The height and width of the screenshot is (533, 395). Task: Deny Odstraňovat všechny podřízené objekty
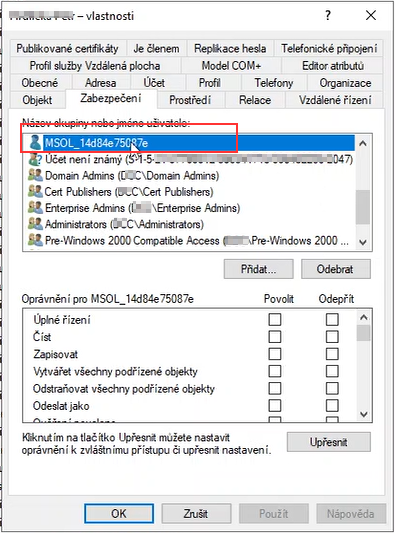coord(332,389)
